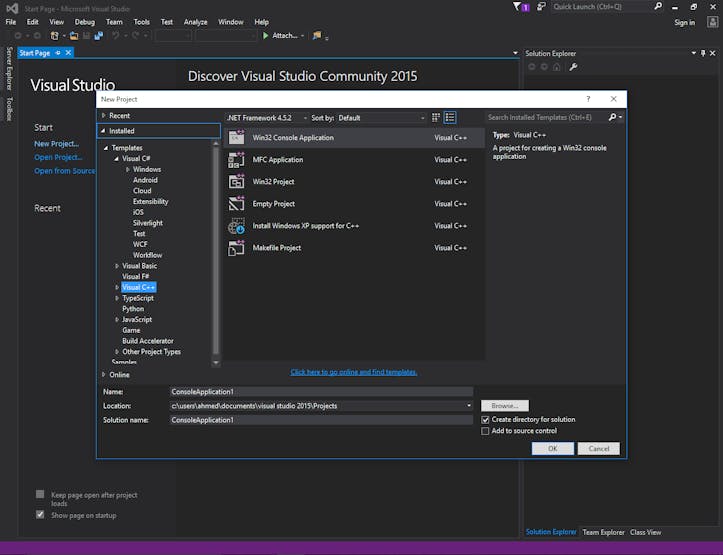
Task: Click the scroll-down arrow of template tree
Action: pyautogui.click(x=216, y=363)
